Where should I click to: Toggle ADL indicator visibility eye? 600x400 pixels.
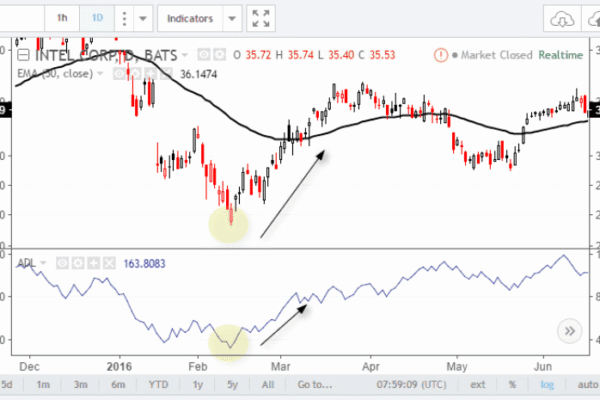tap(62, 263)
